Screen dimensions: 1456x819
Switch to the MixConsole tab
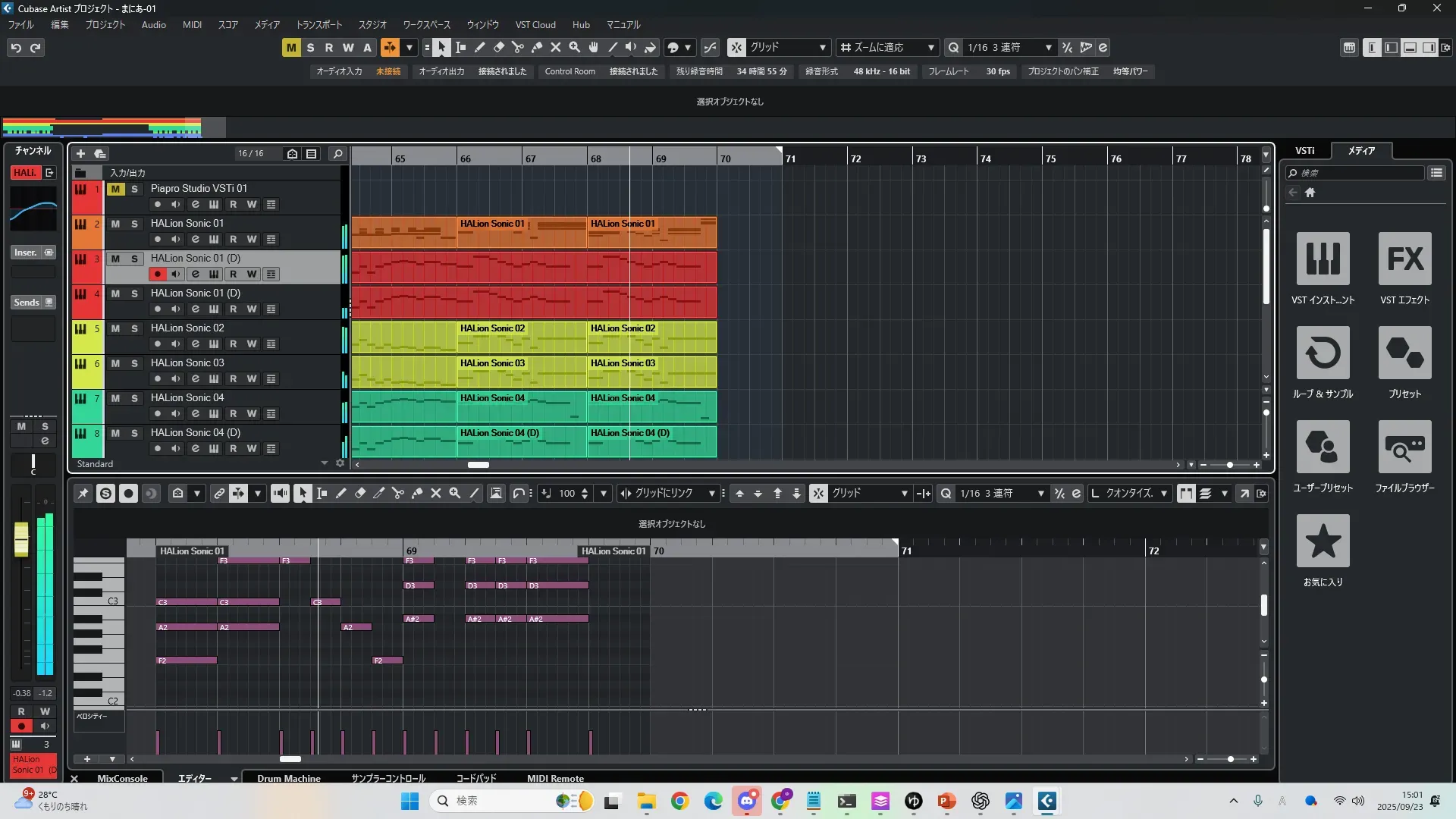point(122,778)
